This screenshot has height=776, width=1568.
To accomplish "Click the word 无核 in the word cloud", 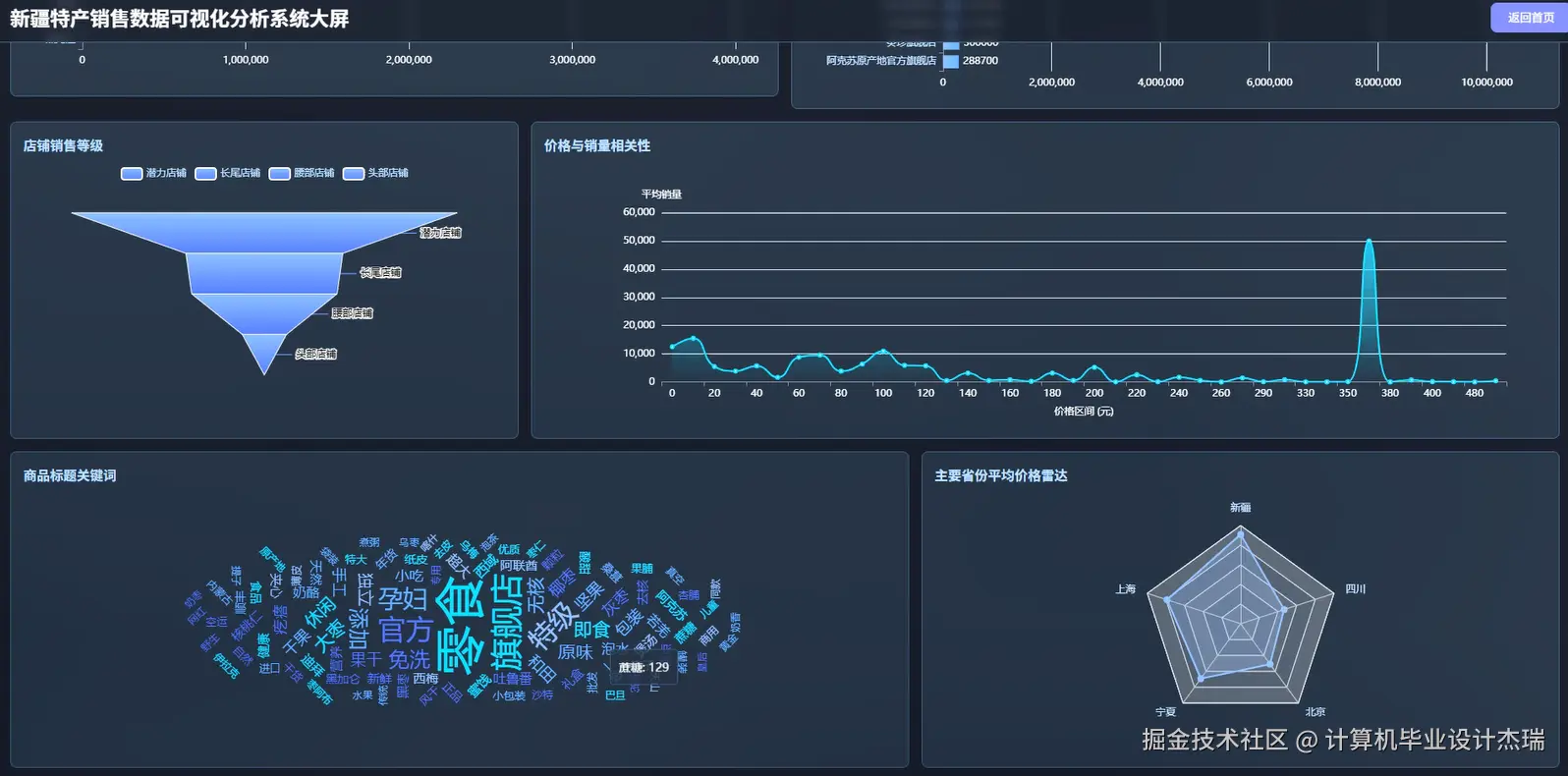I will (x=533, y=594).
